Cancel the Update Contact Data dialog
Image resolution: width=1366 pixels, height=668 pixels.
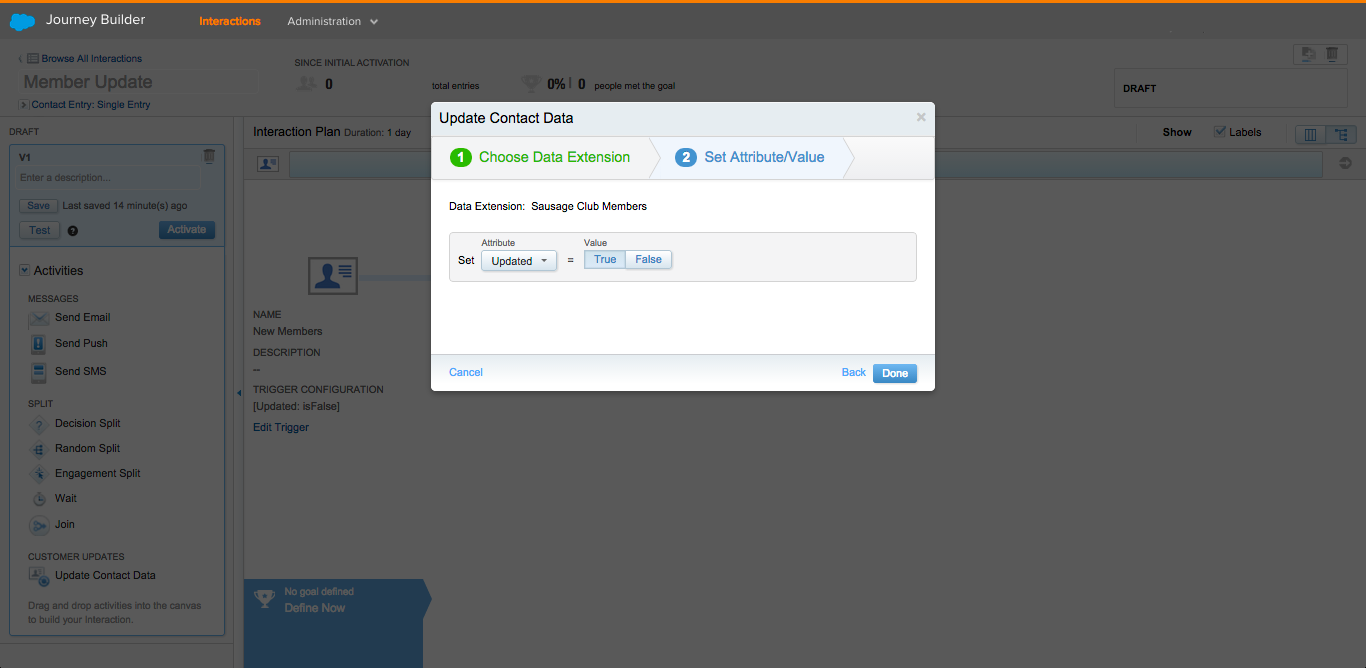466,372
